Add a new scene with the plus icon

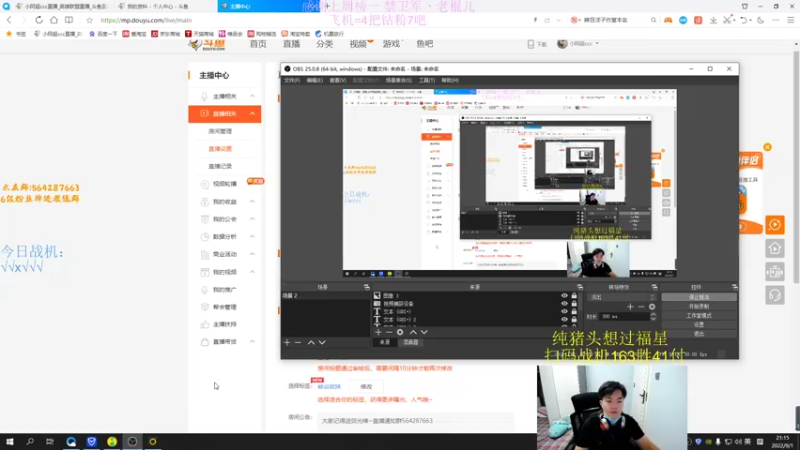tap(287, 342)
